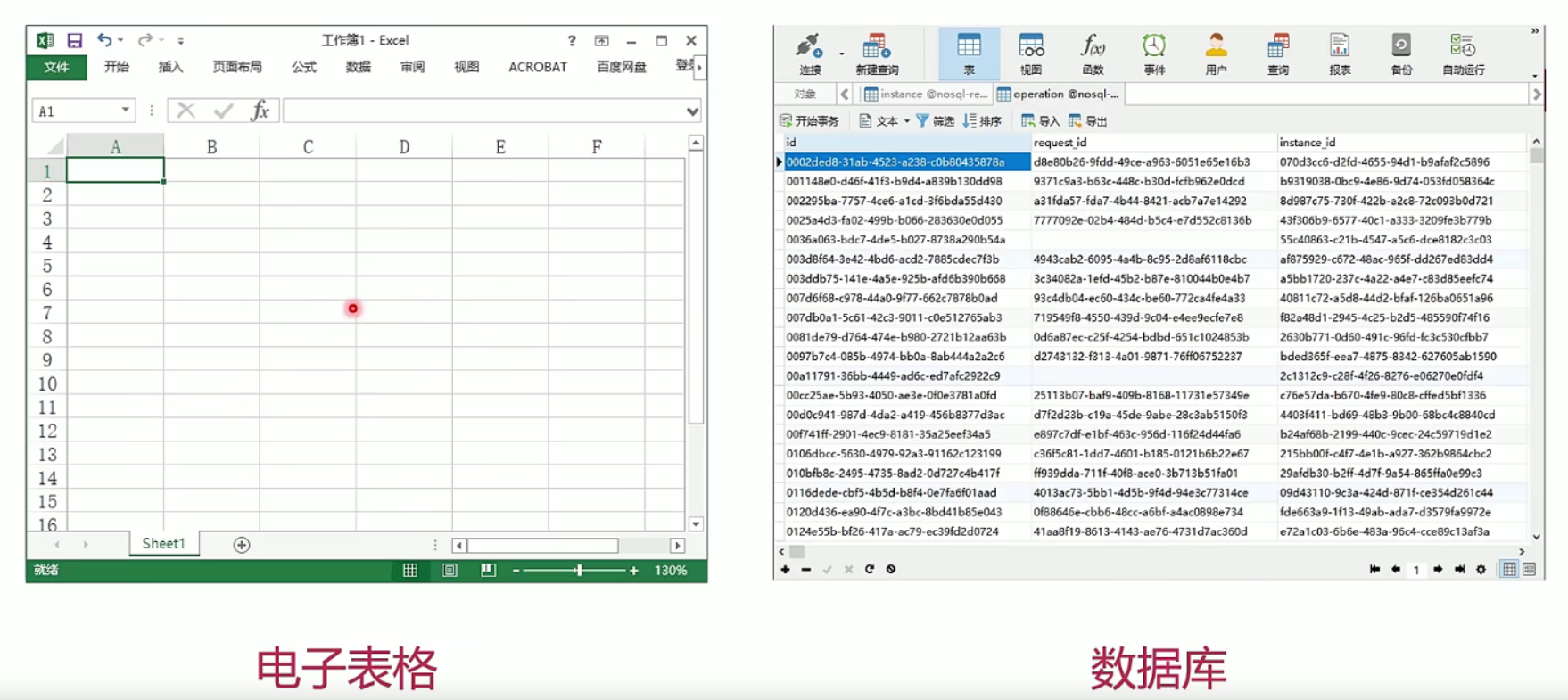This screenshot has height=700, width=1568.
Task: Click the Excel save icon
Action: click(x=75, y=40)
